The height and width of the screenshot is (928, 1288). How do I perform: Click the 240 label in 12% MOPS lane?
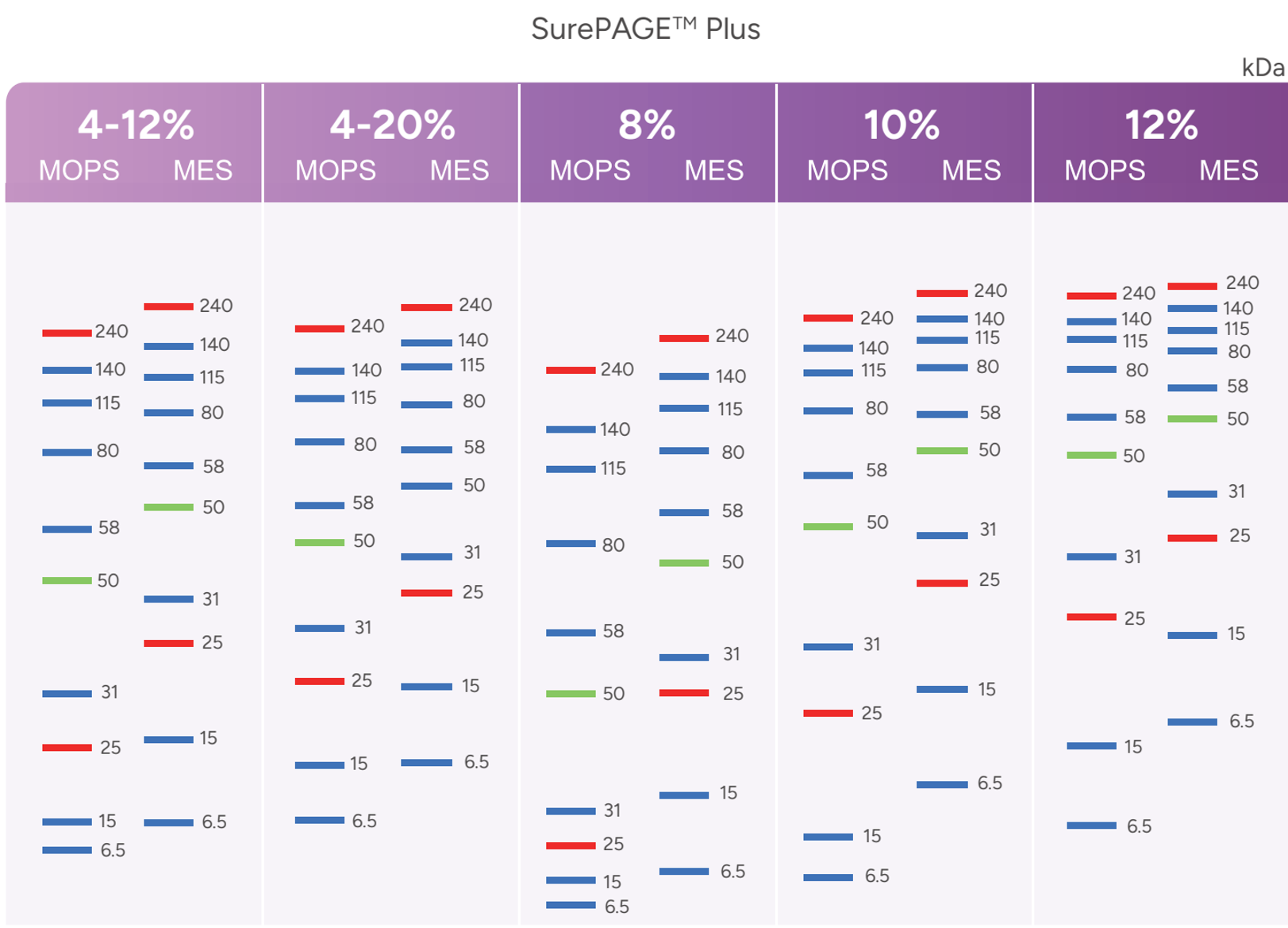click(x=1139, y=294)
